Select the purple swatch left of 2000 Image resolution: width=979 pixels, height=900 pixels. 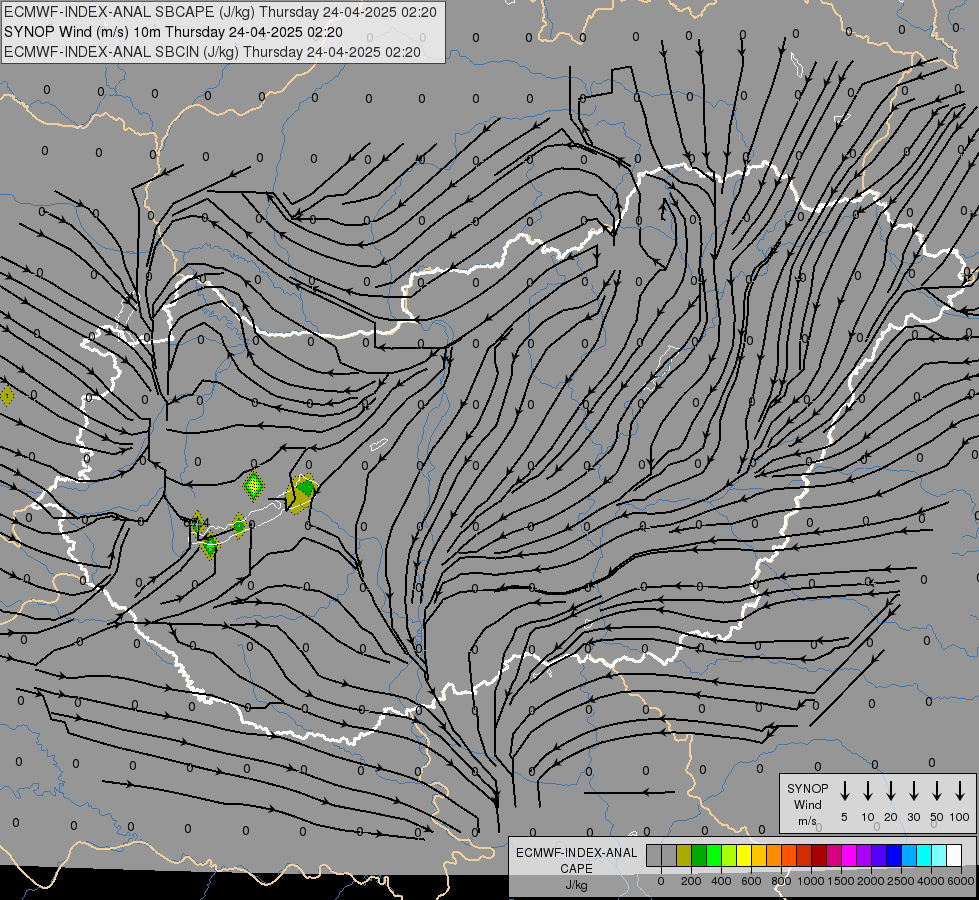point(865,855)
